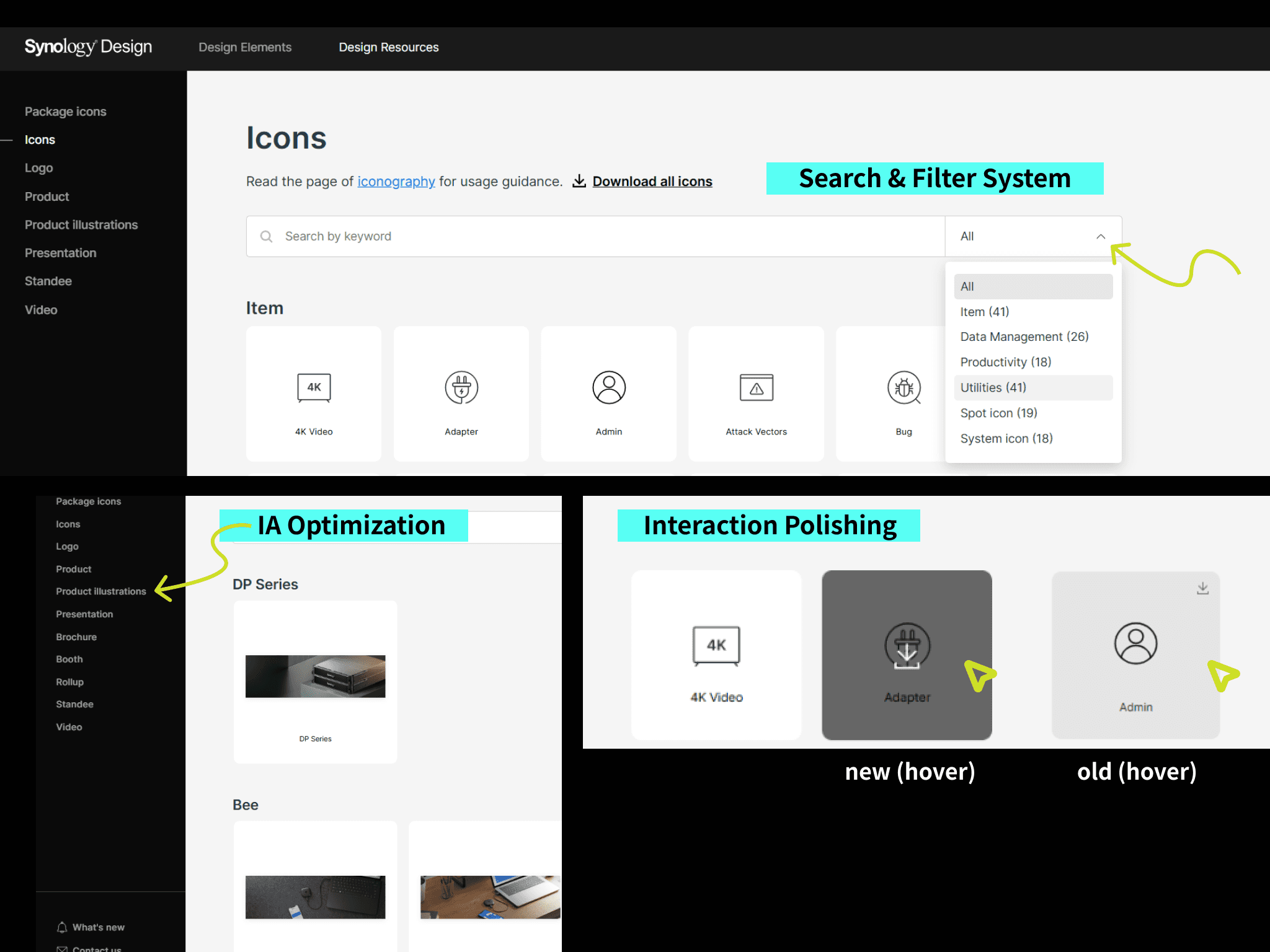This screenshot has height=952, width=1270.
Task: Choose Utilities (41) from filter list
Action: pos(993,387)
